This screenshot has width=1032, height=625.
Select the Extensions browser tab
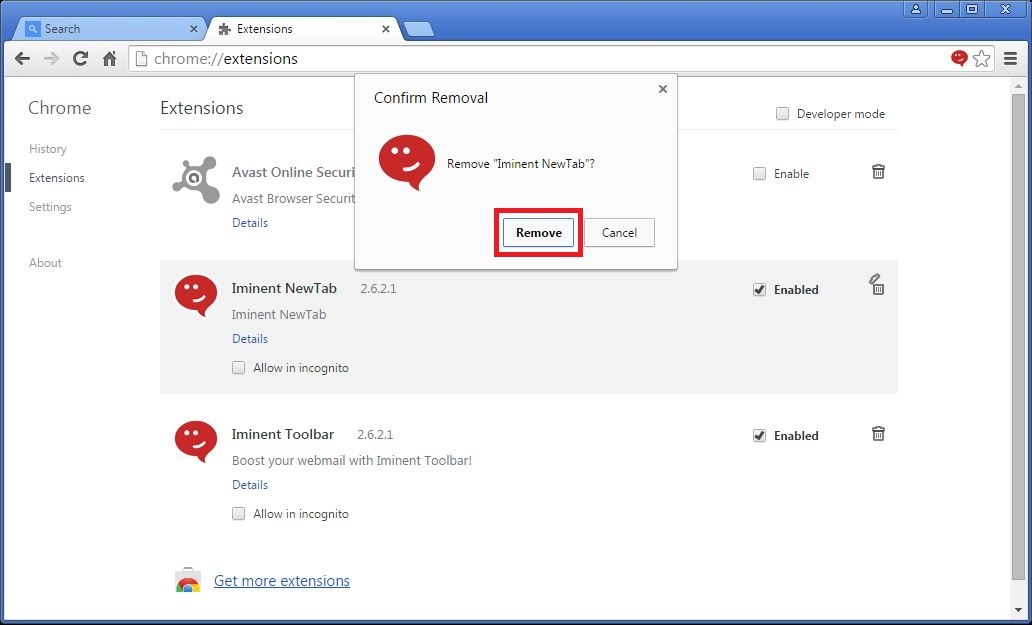pos(304,29)
